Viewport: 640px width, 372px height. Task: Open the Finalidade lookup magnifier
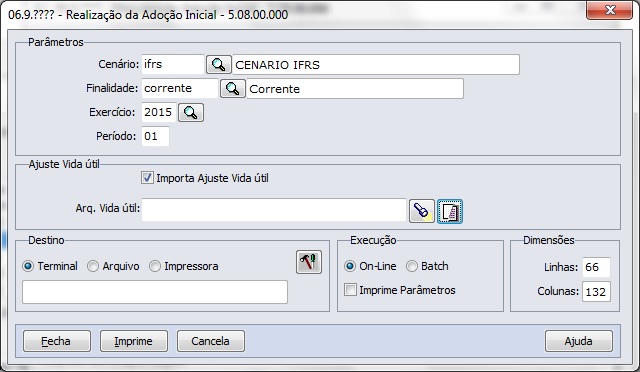click(x=233, y=88)
